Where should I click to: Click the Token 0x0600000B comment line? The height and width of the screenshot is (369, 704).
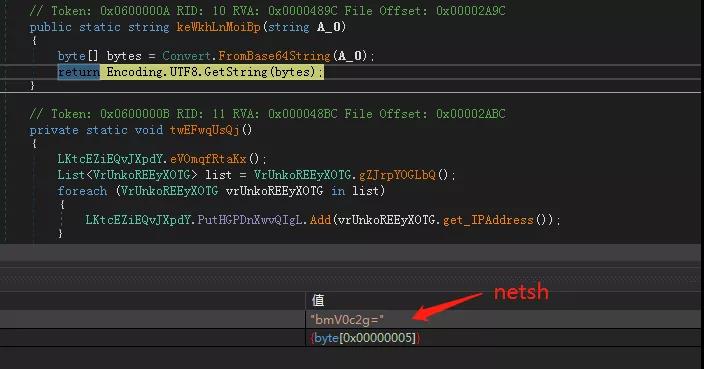pos(268,114)
